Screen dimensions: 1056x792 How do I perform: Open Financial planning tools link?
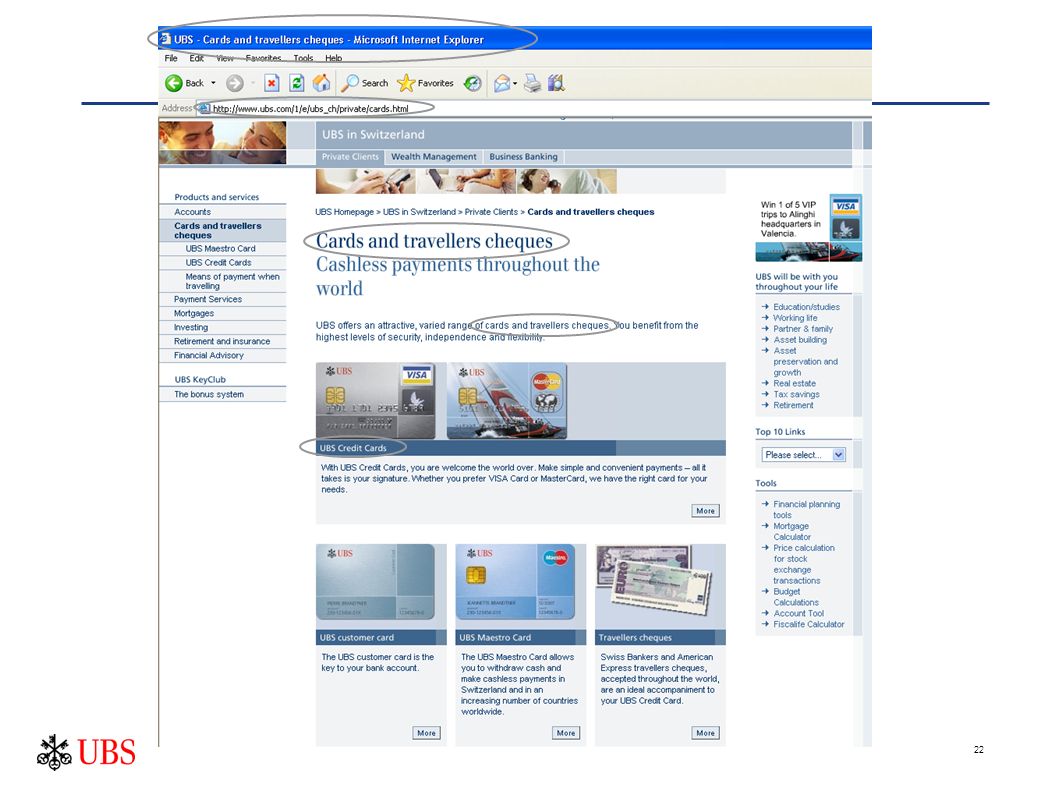tap(806, 510)
